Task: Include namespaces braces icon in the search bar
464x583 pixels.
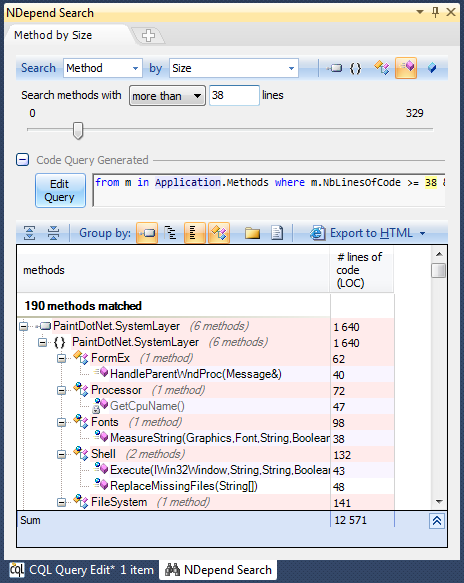Action: [355, 68]
